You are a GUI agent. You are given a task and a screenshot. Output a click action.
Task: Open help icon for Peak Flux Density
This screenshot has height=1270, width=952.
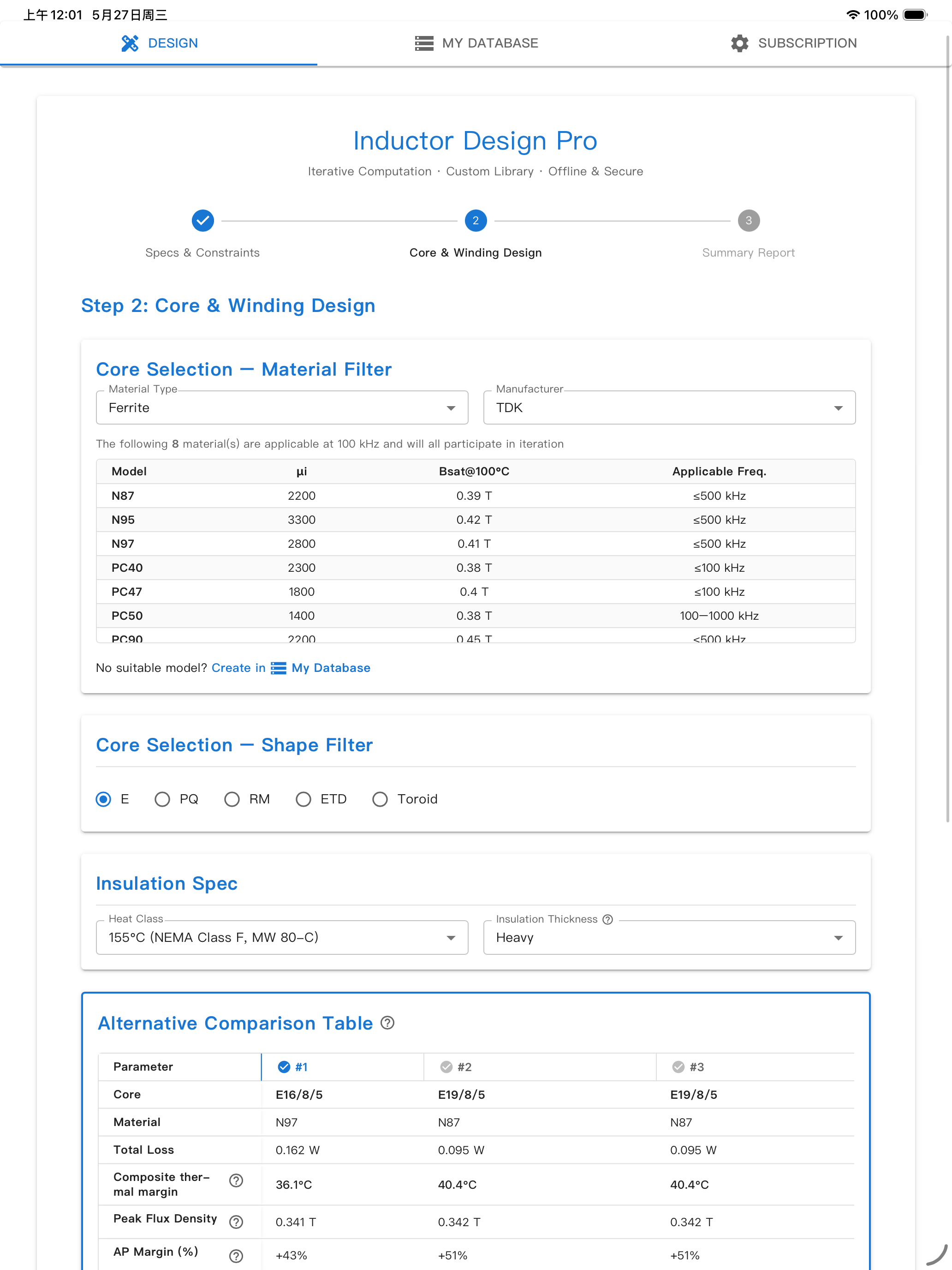pos(236,1222)
